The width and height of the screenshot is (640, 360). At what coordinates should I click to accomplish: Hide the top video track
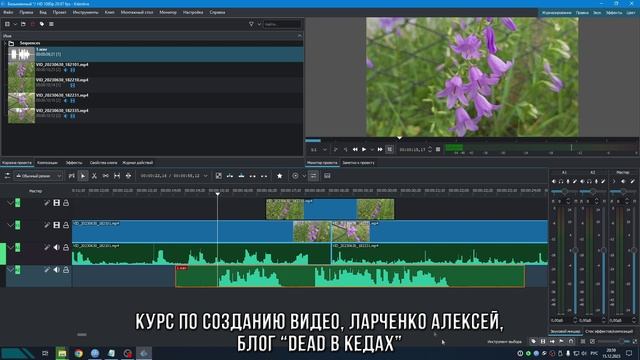point(56,203)
